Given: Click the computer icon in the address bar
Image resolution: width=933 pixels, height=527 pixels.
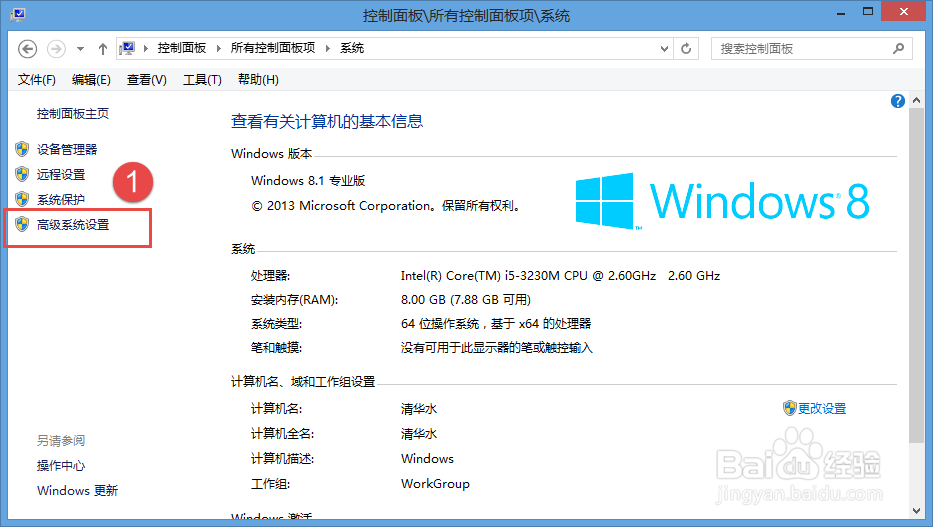Looking at the screenshot, I should (127, 48).
